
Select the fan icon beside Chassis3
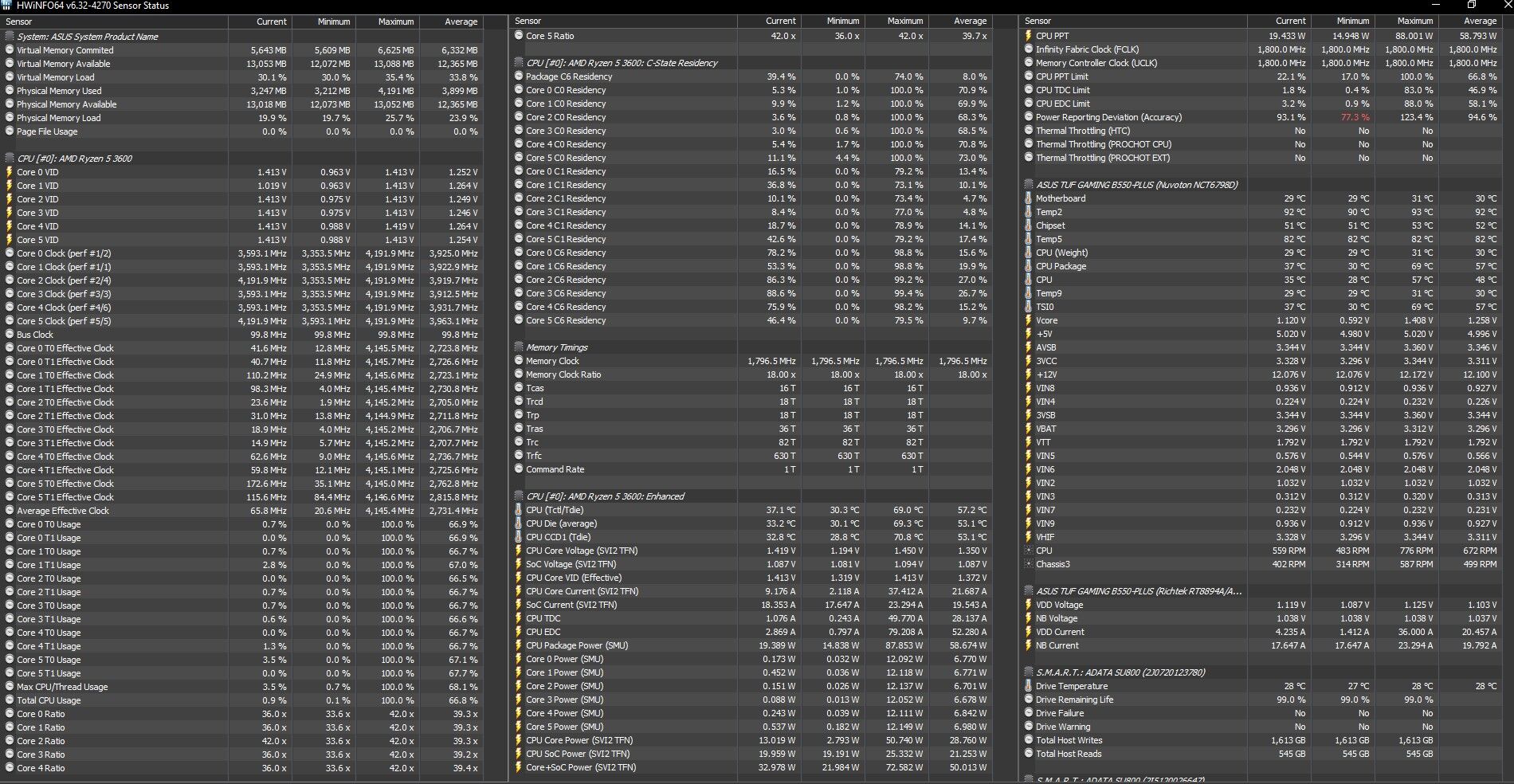[x=1029, y=564]
